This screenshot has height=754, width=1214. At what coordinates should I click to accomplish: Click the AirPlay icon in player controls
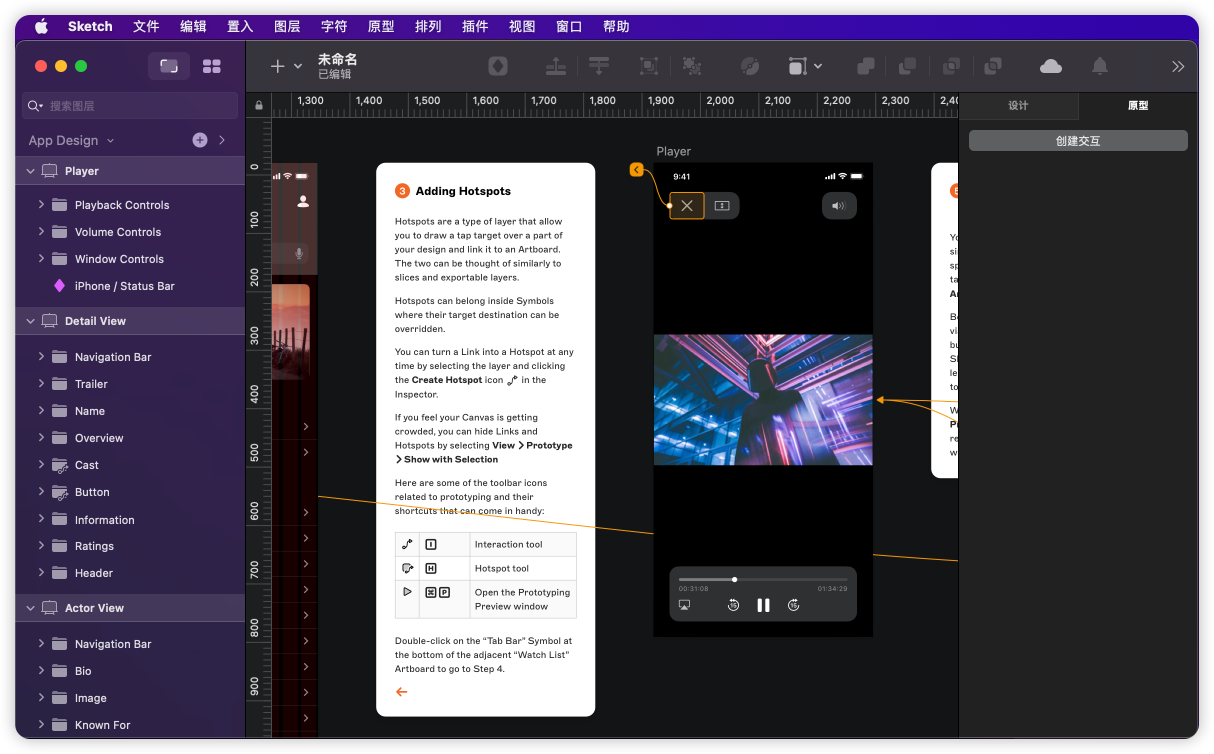pyautogui.click(x=685, y=605)
